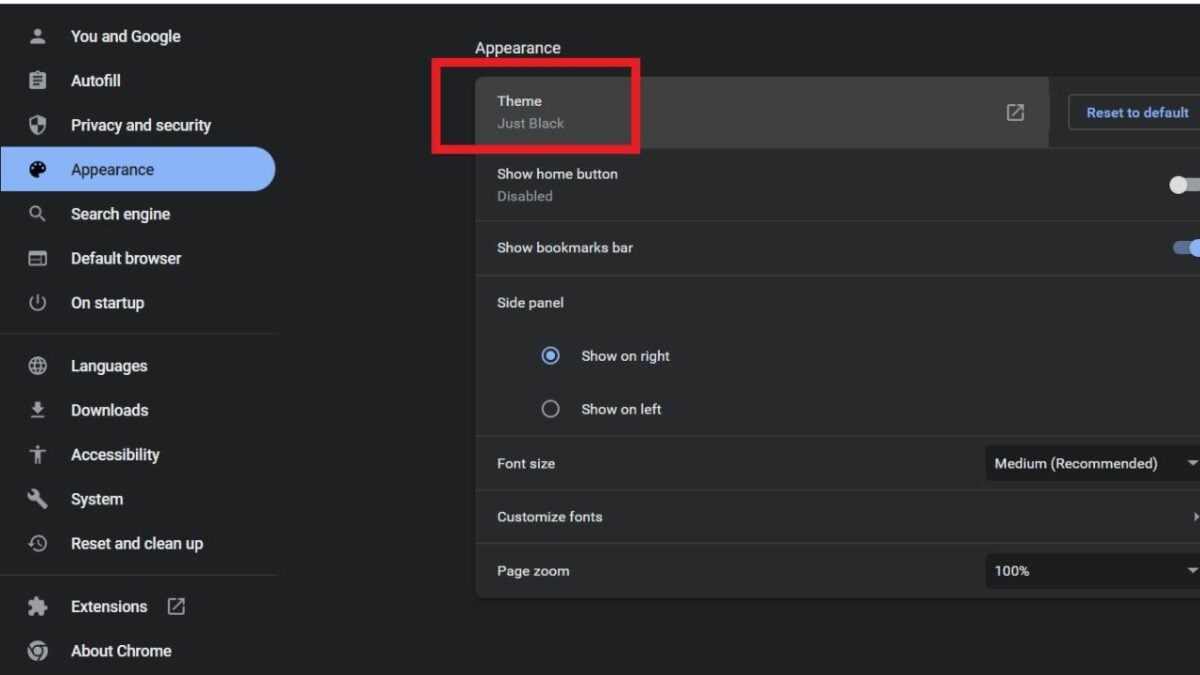Screen dimensions: 1200x675
Task: Open the Page zoom dropdown
Action: coord(1090,570)
